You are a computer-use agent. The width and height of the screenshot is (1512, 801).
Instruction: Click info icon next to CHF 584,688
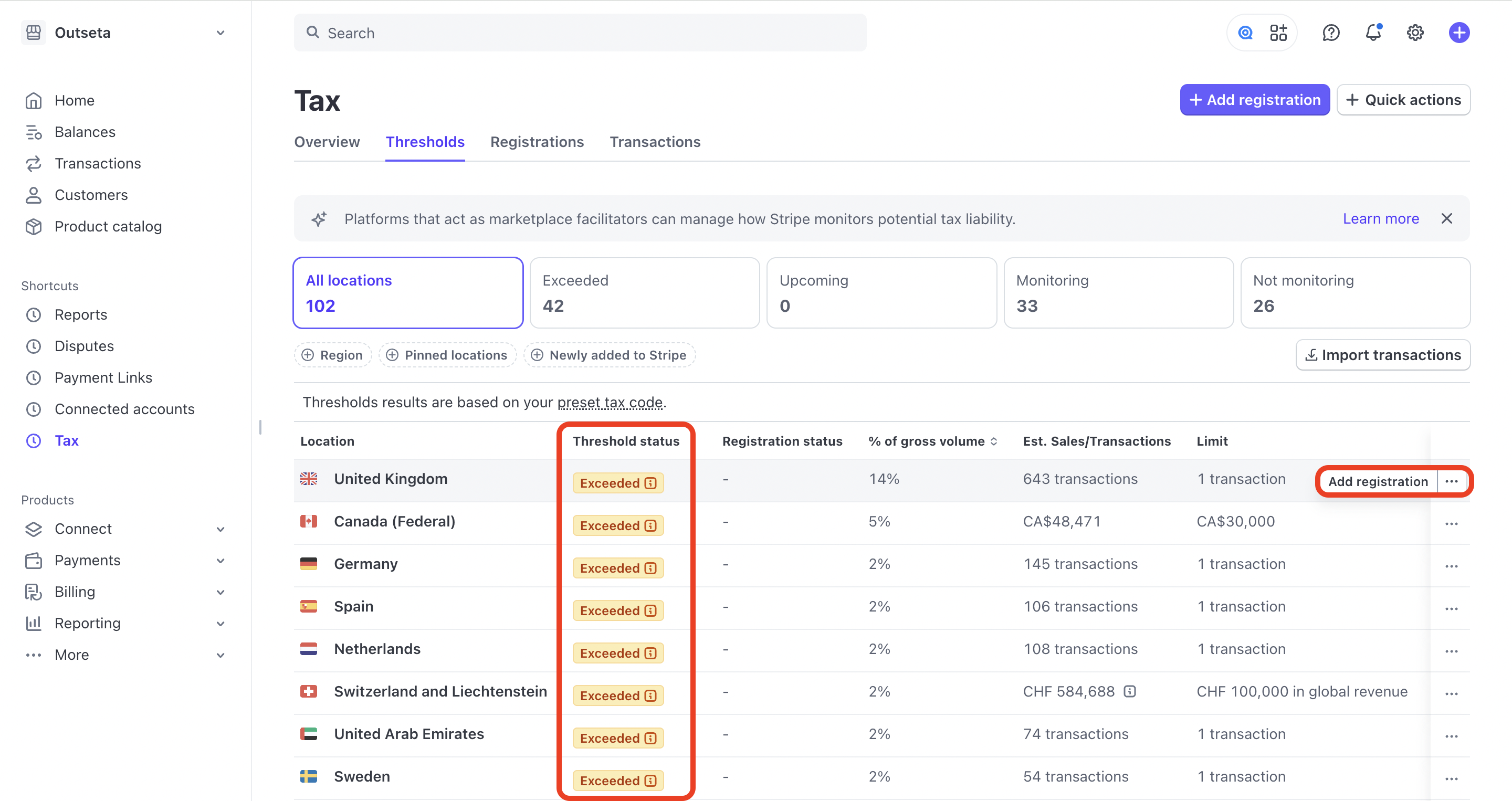point(1130,691)
